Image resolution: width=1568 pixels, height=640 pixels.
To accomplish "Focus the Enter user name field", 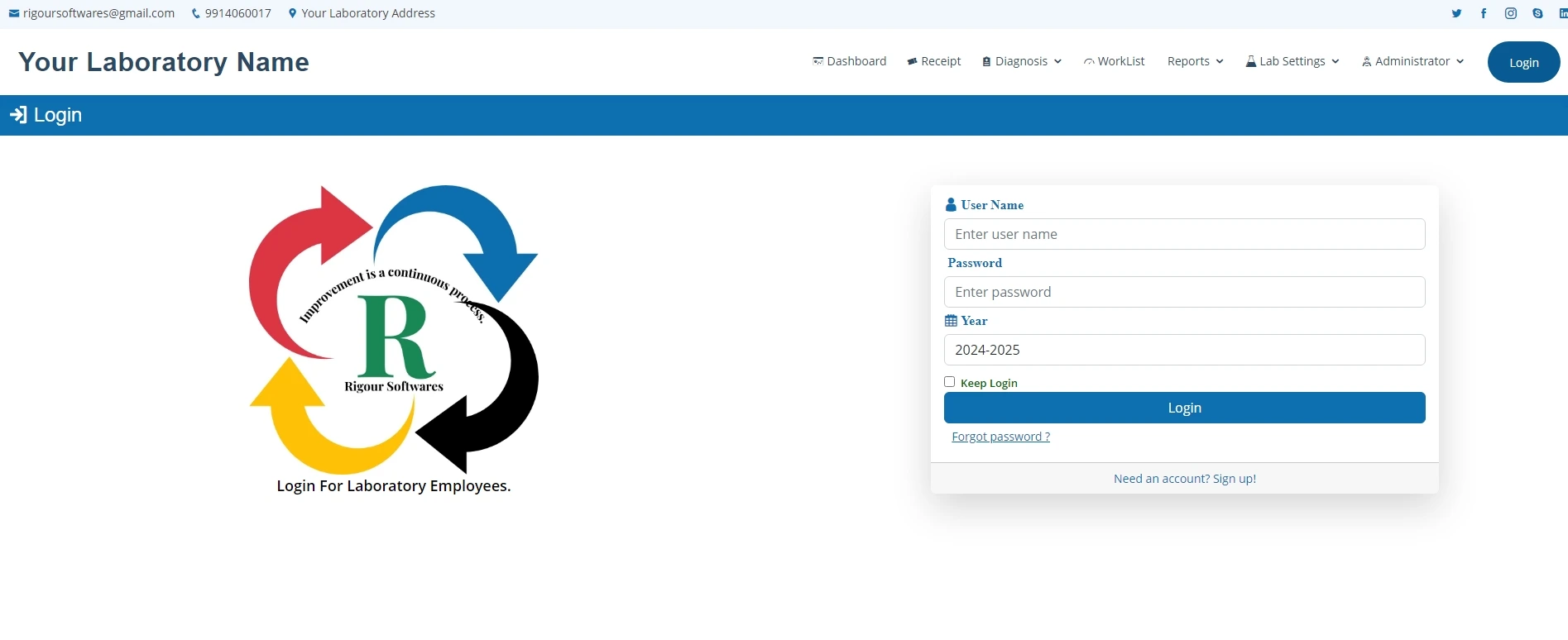I will 1184,234.
